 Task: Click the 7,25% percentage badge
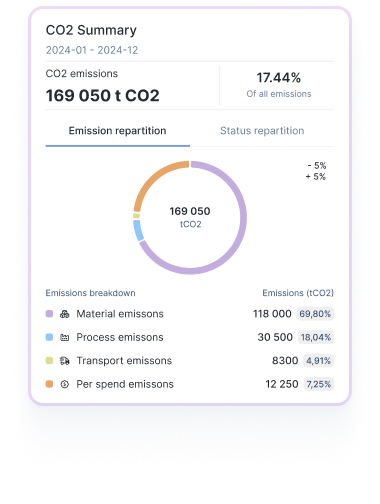tap(318, 384)
